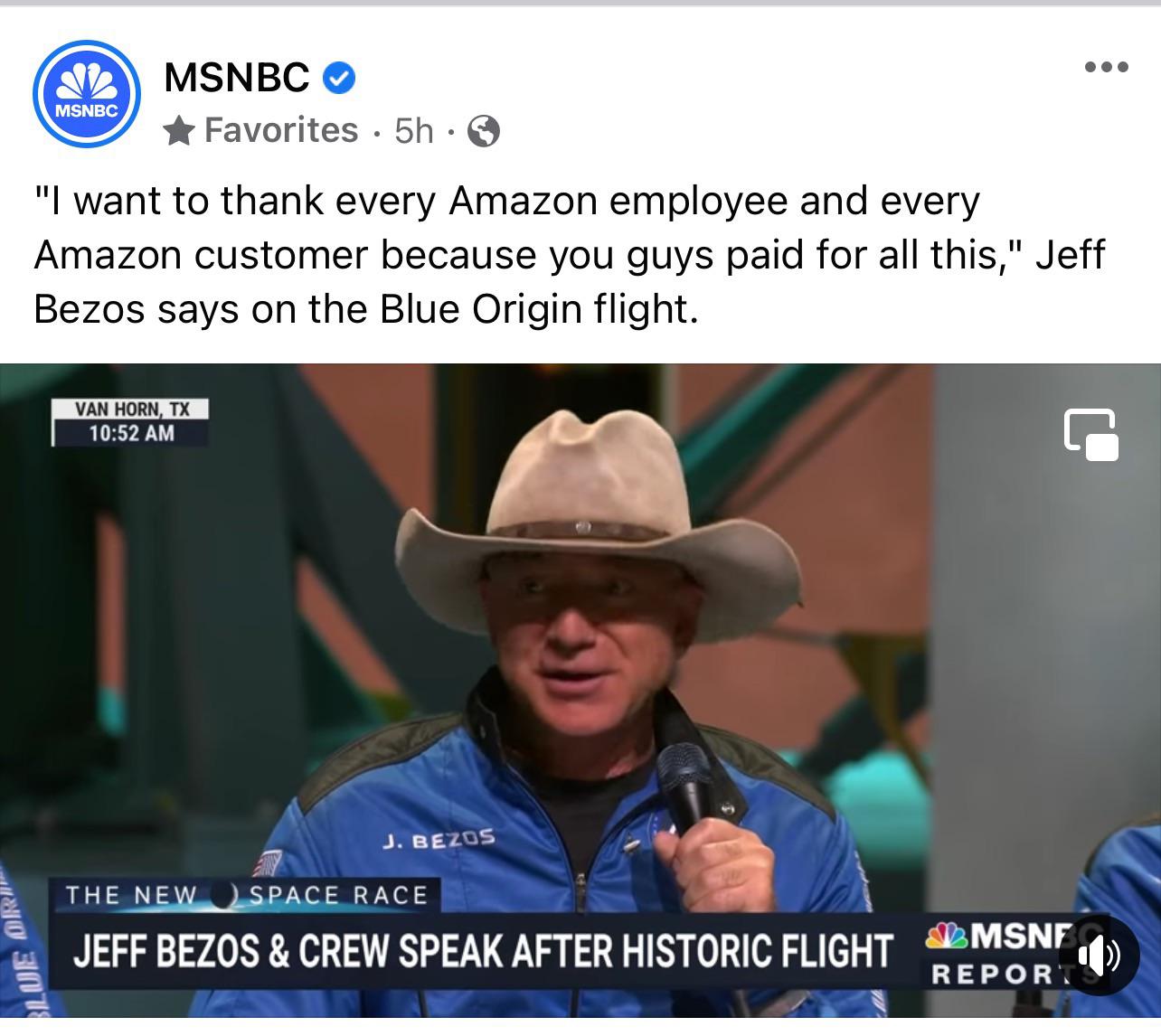The height and width of the screenshot is (1036, 1161).
Task: Tap 'The New Space Race' banner
Action: click(x=246, y=895)
